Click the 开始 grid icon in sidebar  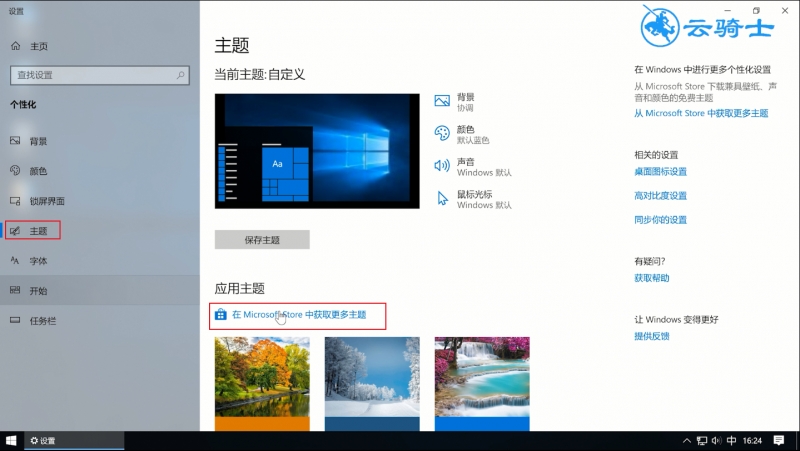15,290
